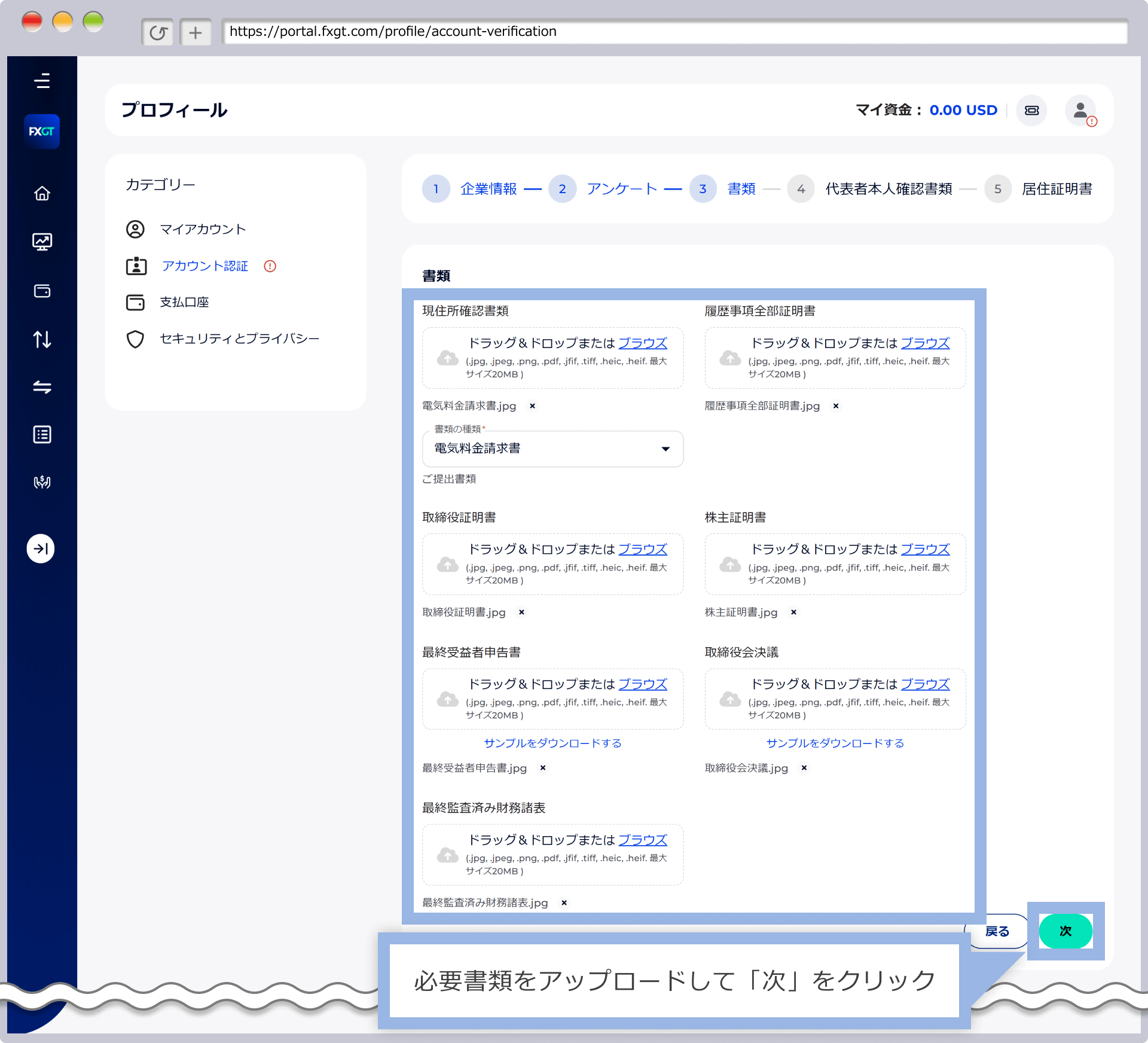The height and width of the screenshot is (1043, 1148).
Task: Select the transfer arrows icon in sidebar
Action: coord(42,387)
